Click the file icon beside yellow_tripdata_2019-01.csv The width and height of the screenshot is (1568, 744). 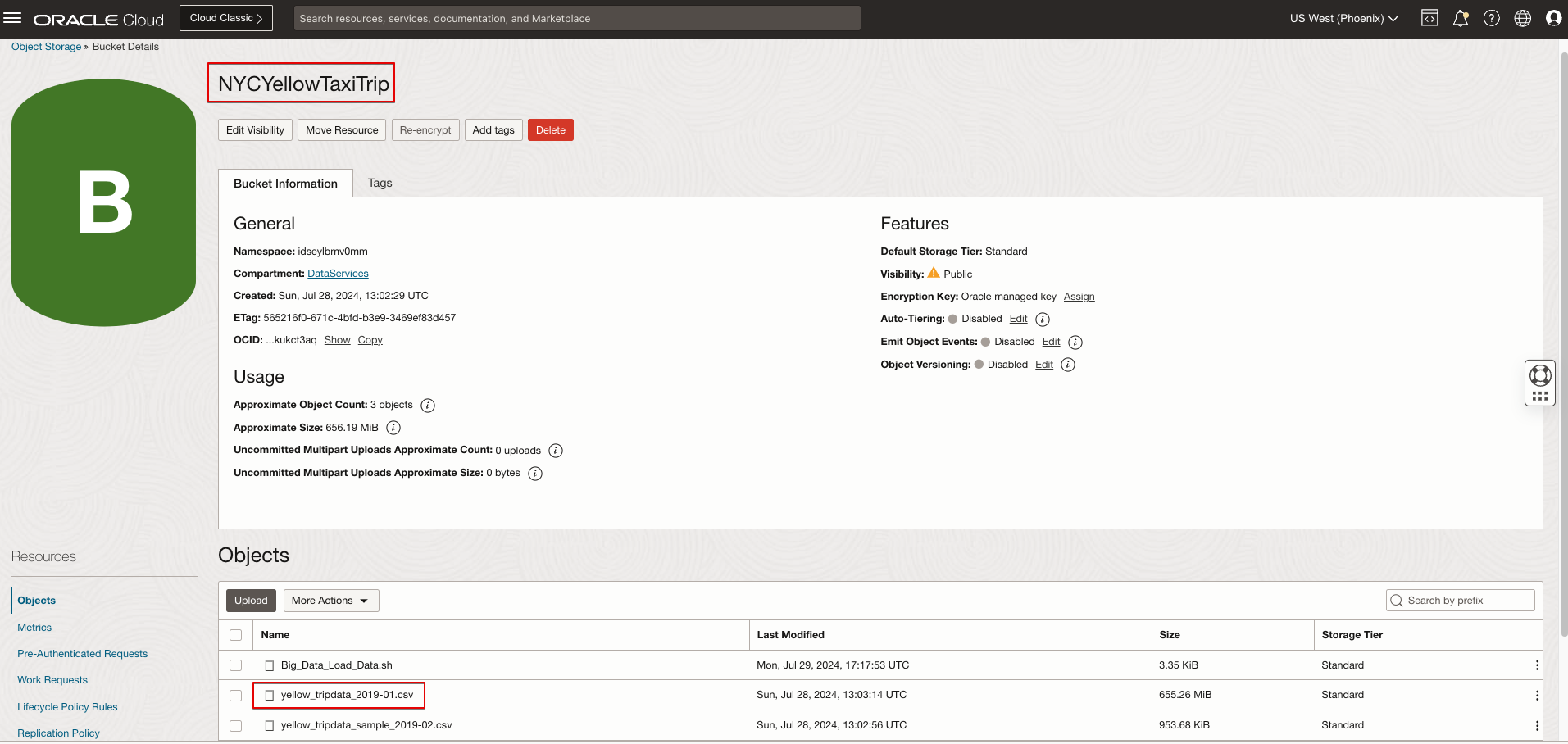269,696
